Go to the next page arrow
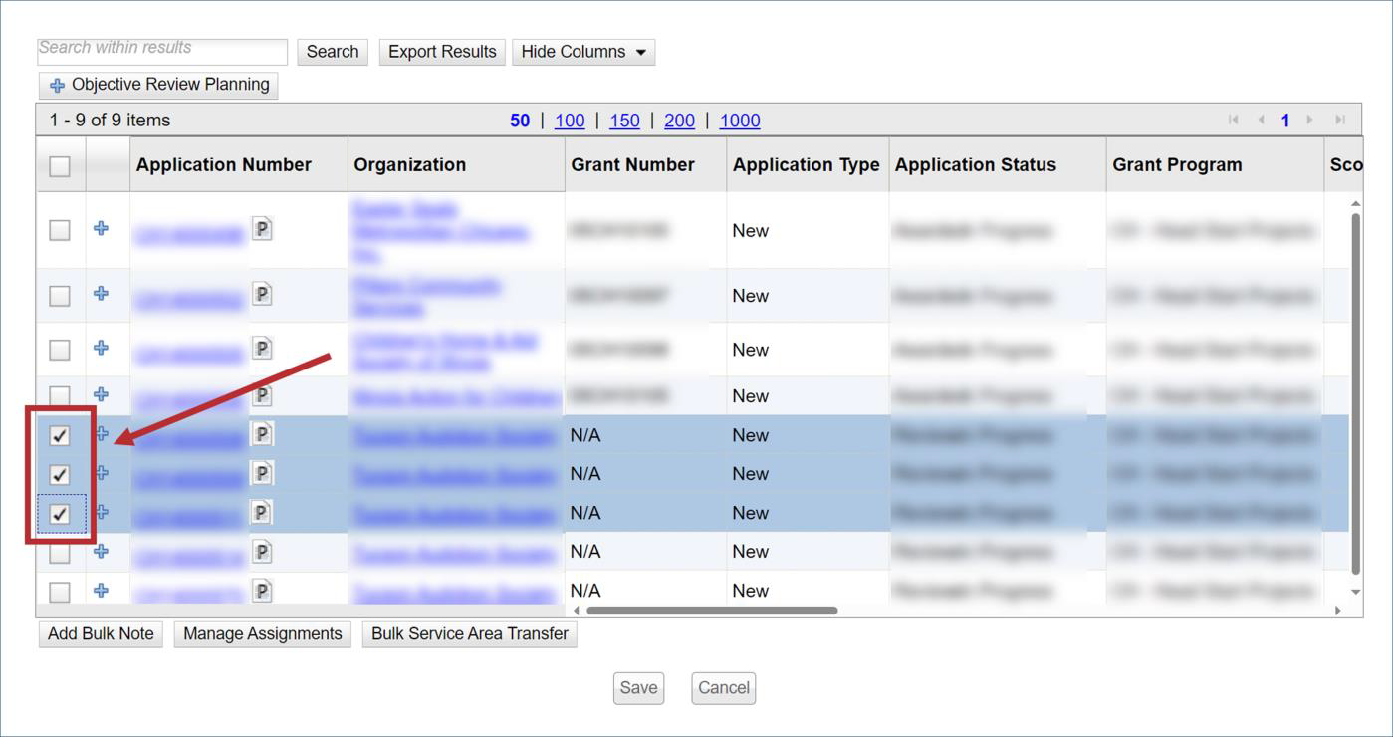 (x=1309, y=120)
